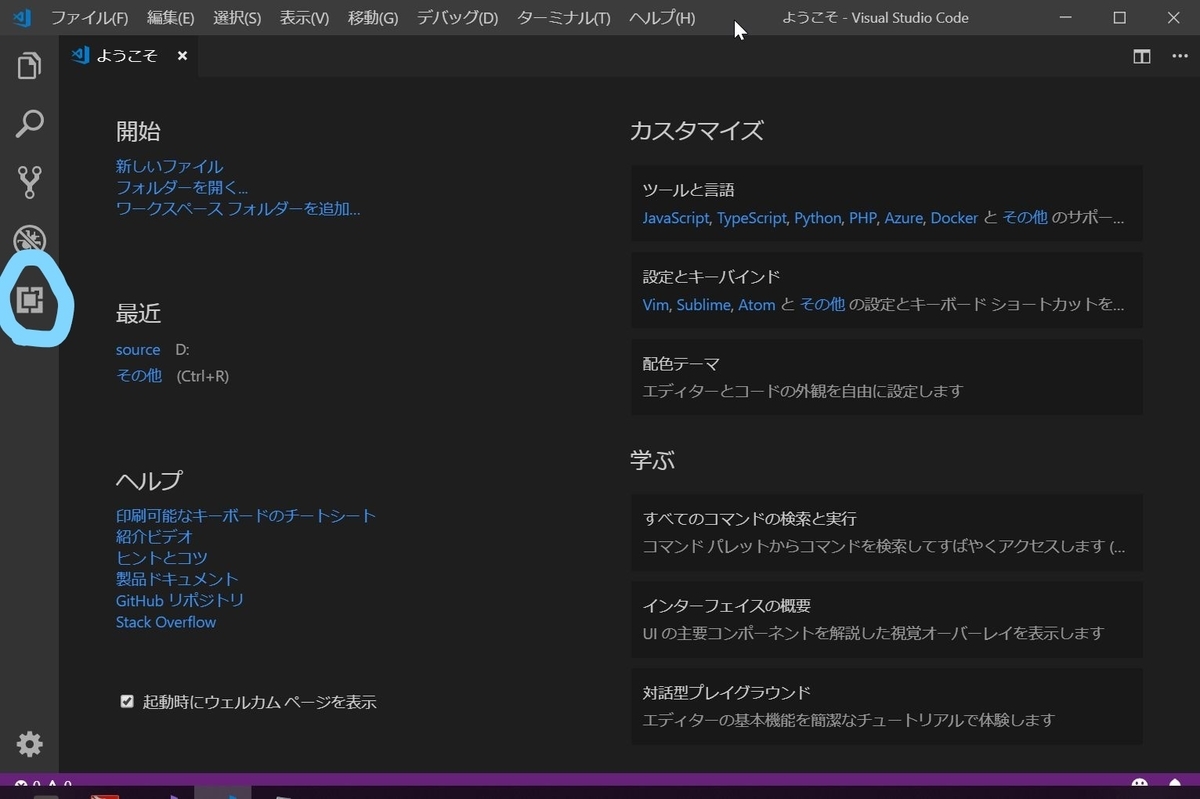Viewport: 1200px width, 799px height.
Task: Click the 配色テーマ card to change colors
Action: point(884,377)
